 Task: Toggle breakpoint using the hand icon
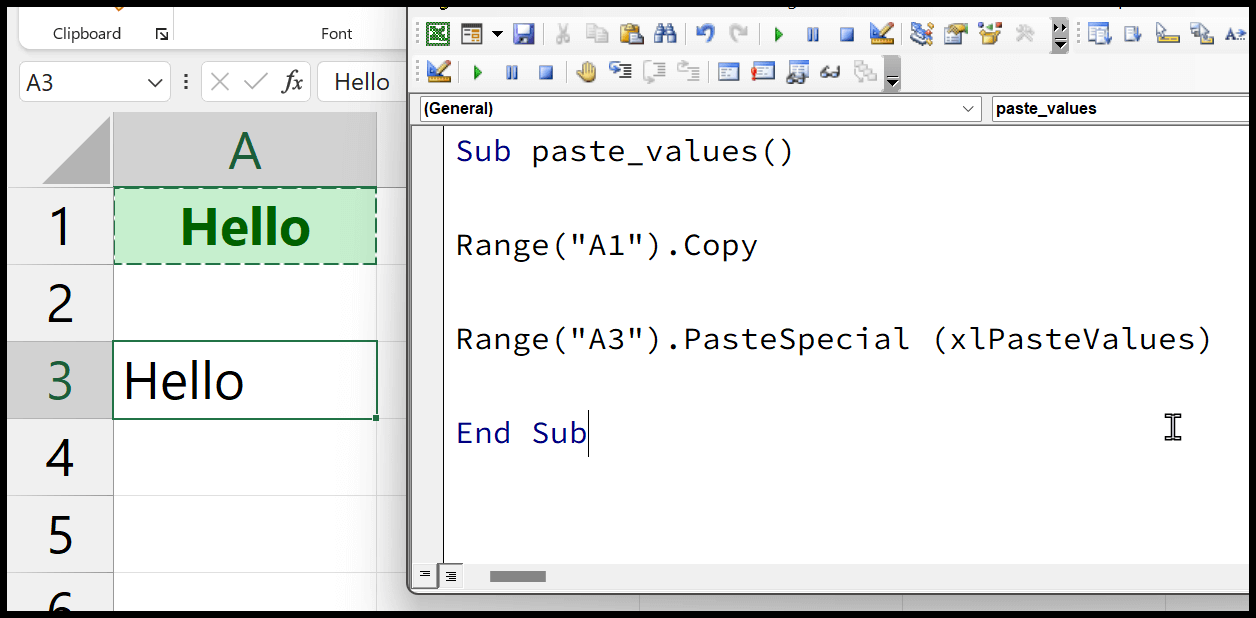coord(587,72)
